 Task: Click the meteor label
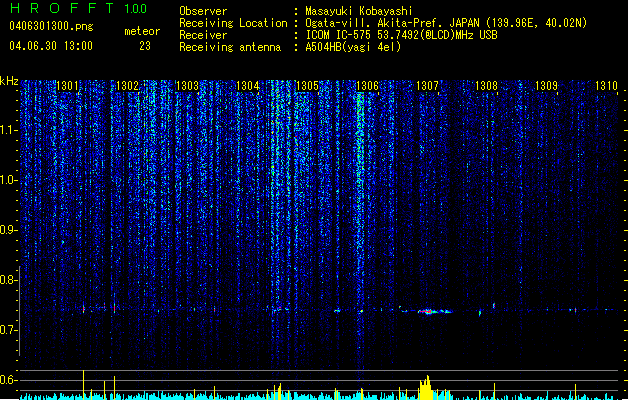click(x=142, y=31)
